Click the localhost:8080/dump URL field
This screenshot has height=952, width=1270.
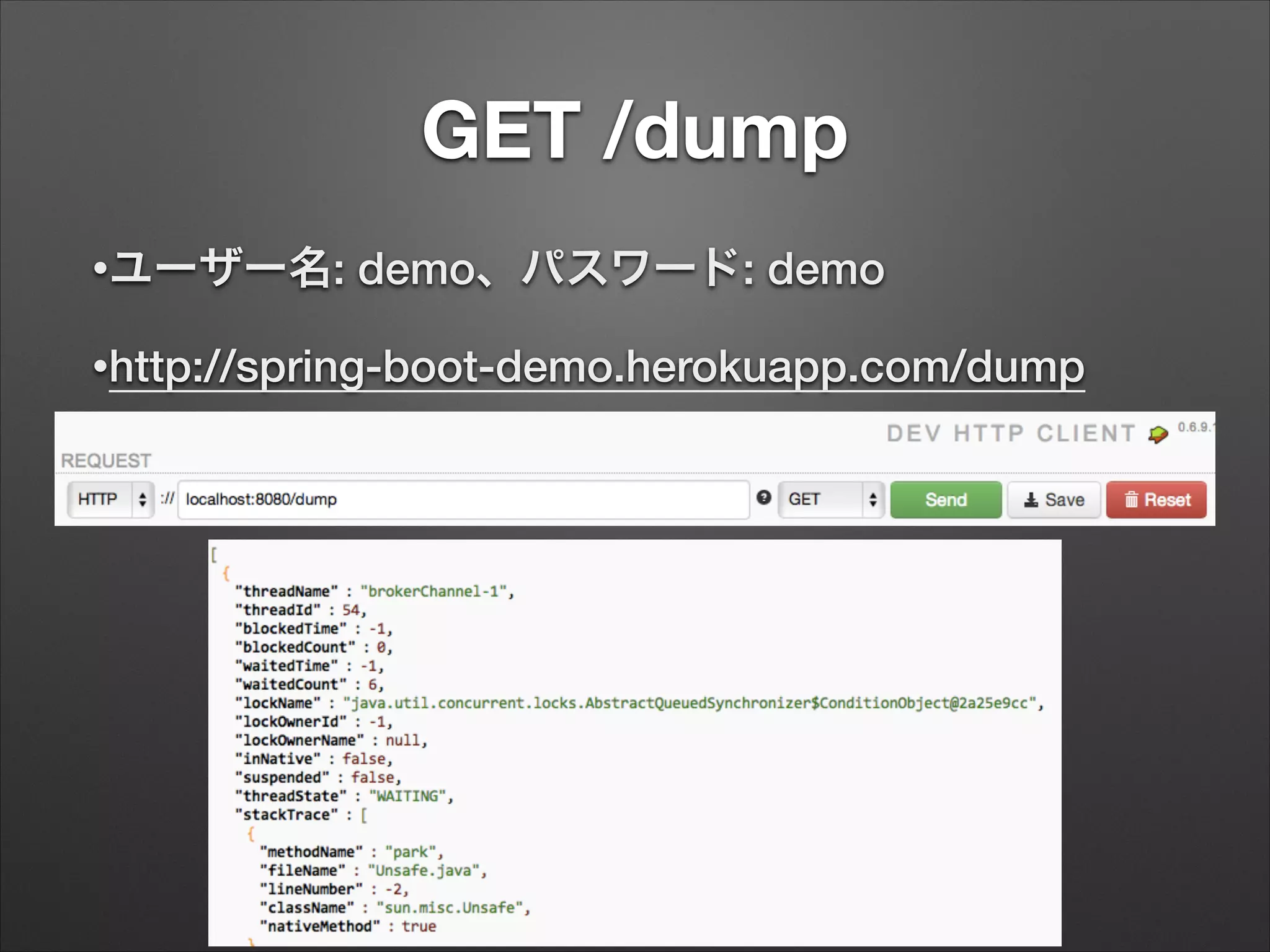click(464, 500)
